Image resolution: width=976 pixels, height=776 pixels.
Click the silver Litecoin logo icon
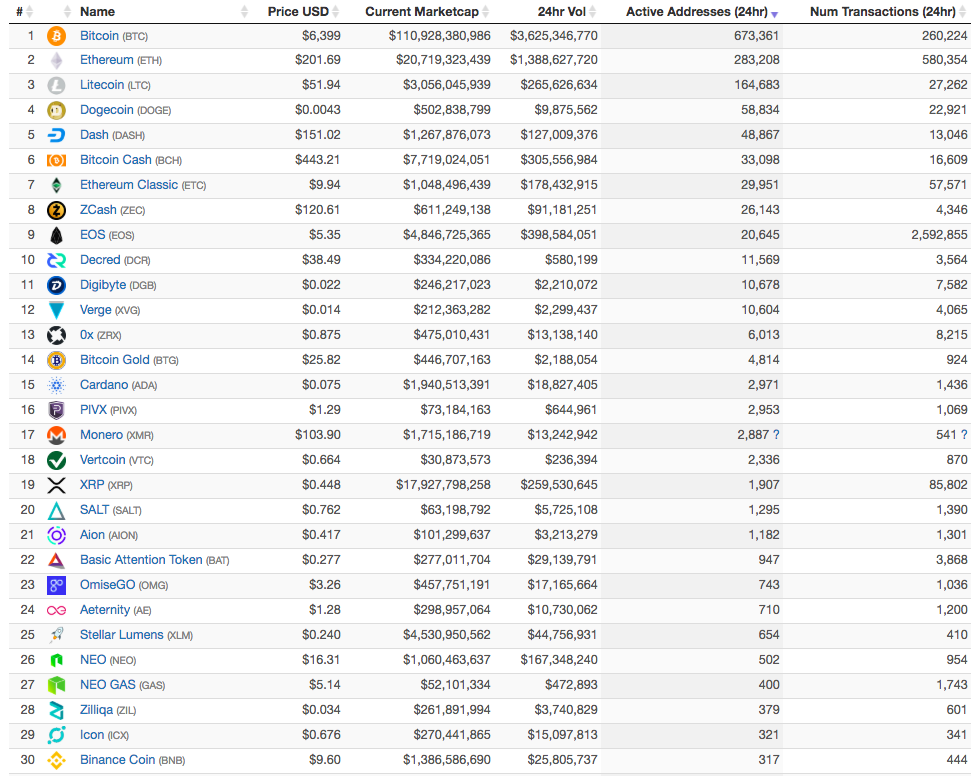pos(57,86)
